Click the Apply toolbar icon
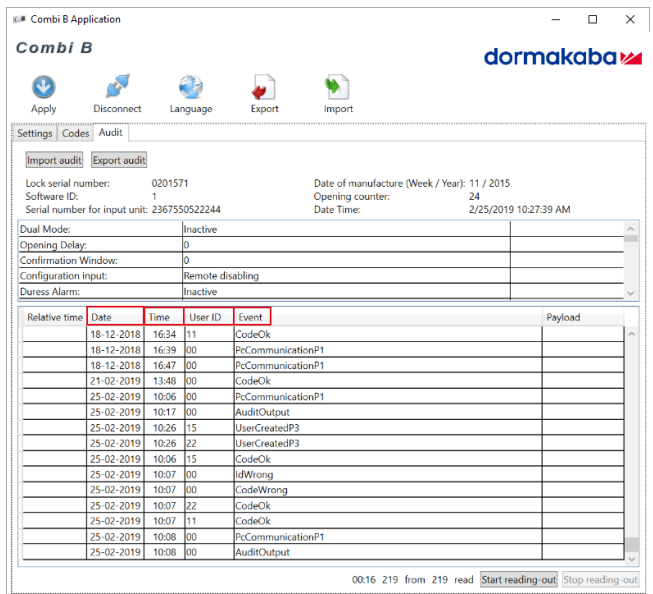 (44, 88)
